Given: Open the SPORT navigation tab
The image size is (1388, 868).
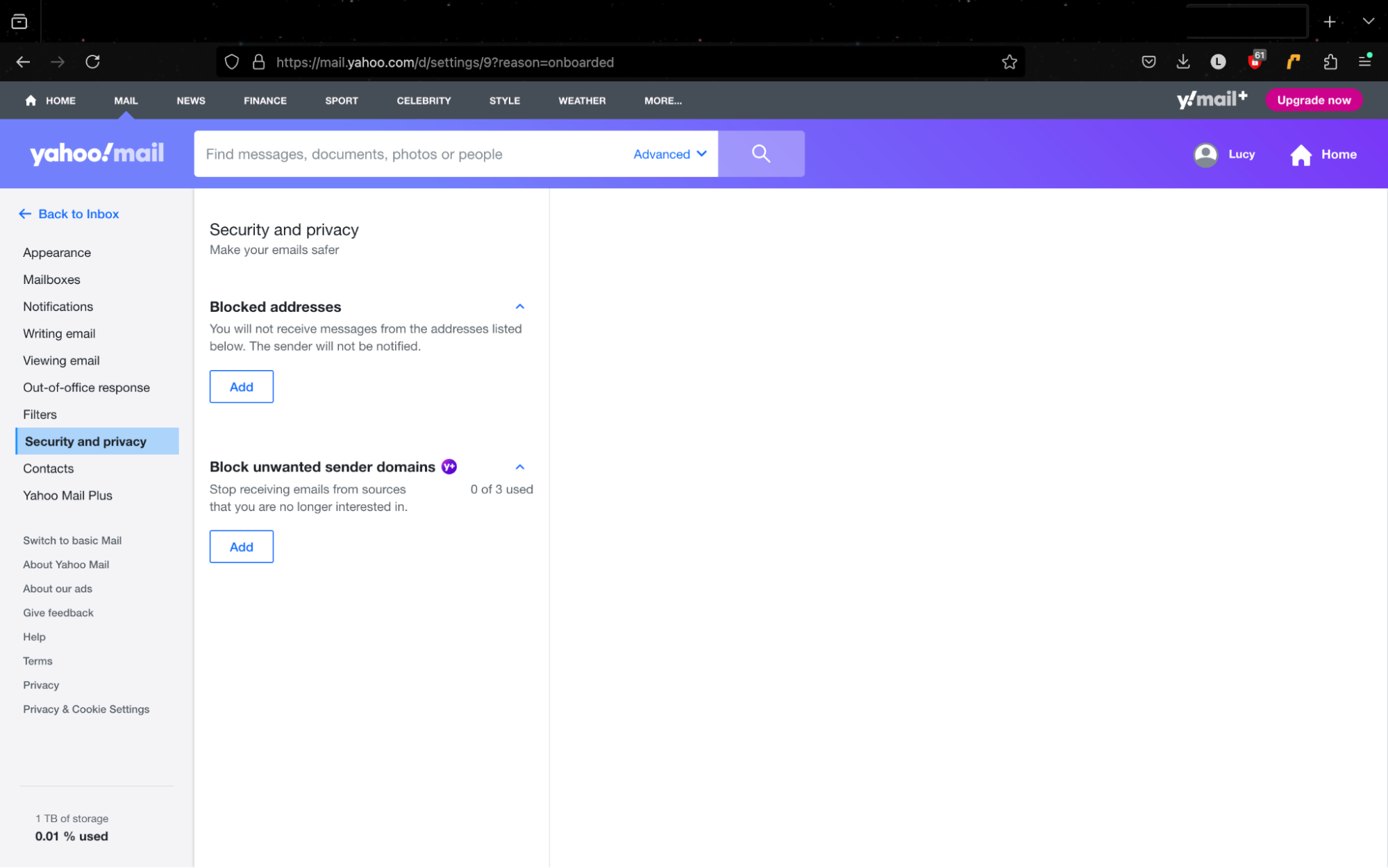Looking at the screenshot, I should pyautogui.click(x=342, y=101).
